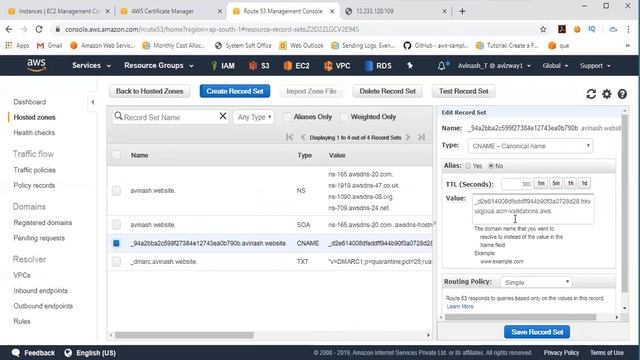Click the record list horizontal scrollbar

tap(184, 335)
